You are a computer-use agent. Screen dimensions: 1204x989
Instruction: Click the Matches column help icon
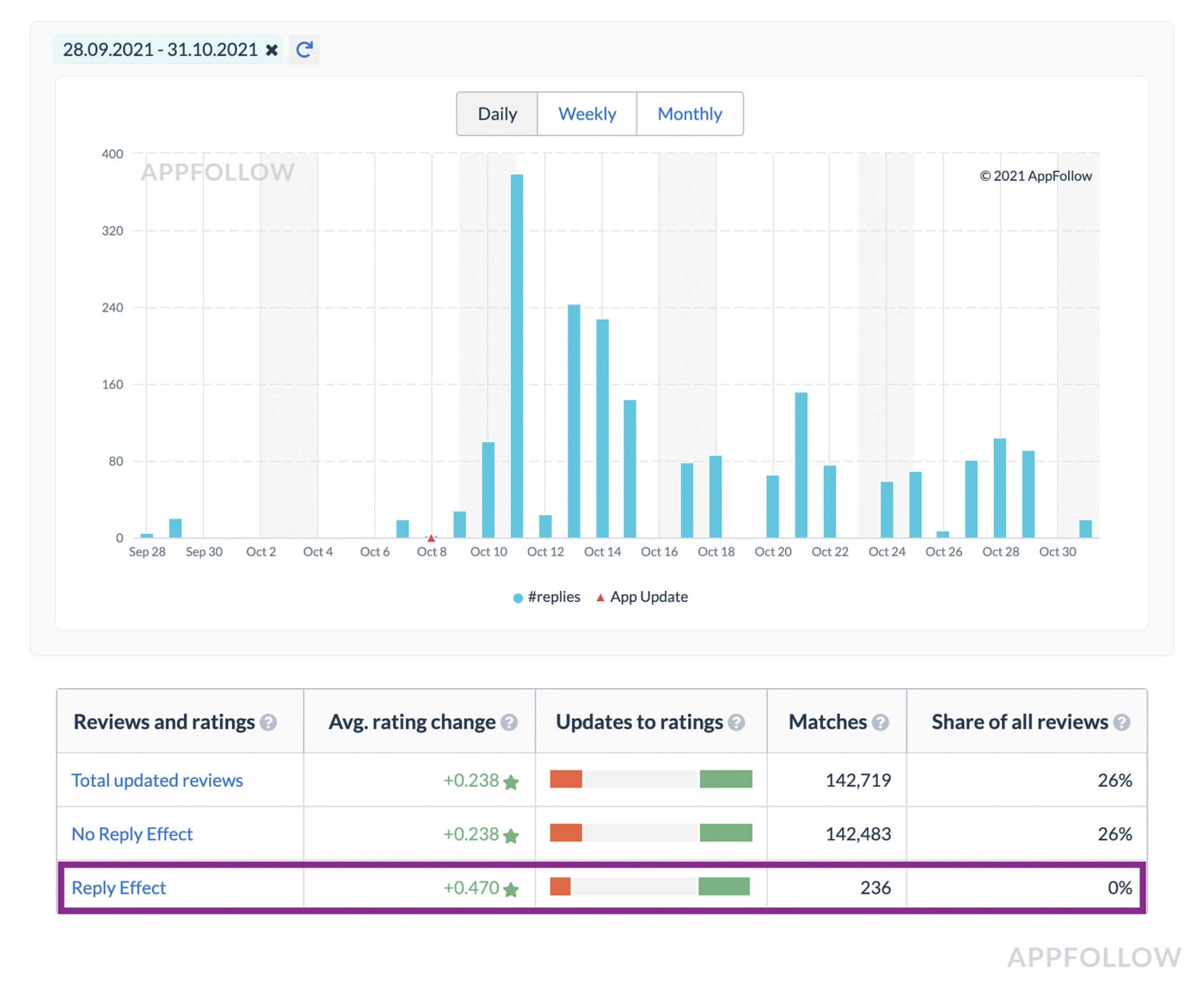pyautogui.click(x=880, y=723)
